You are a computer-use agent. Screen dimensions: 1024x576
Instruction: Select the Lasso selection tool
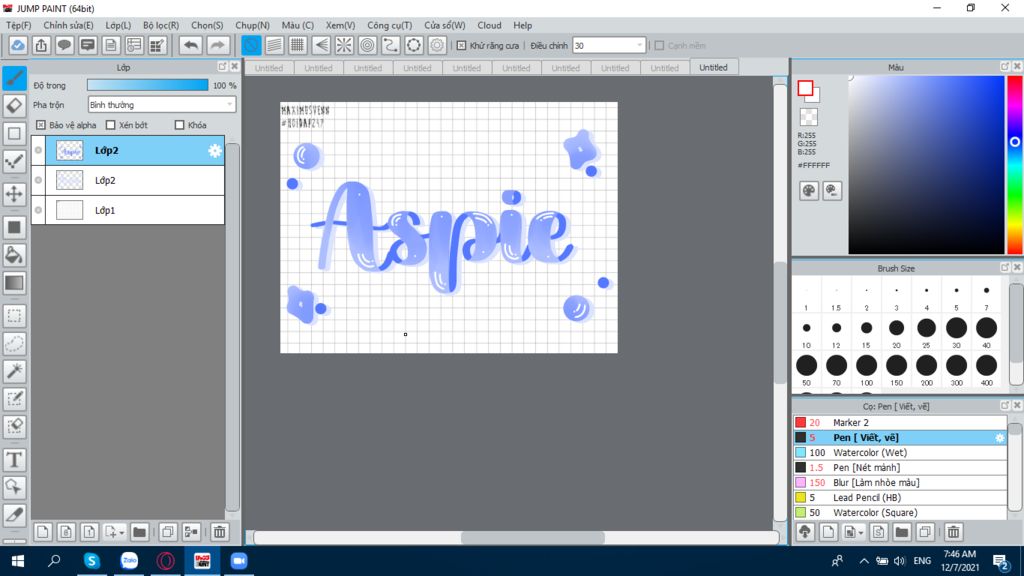click(14, 344)
